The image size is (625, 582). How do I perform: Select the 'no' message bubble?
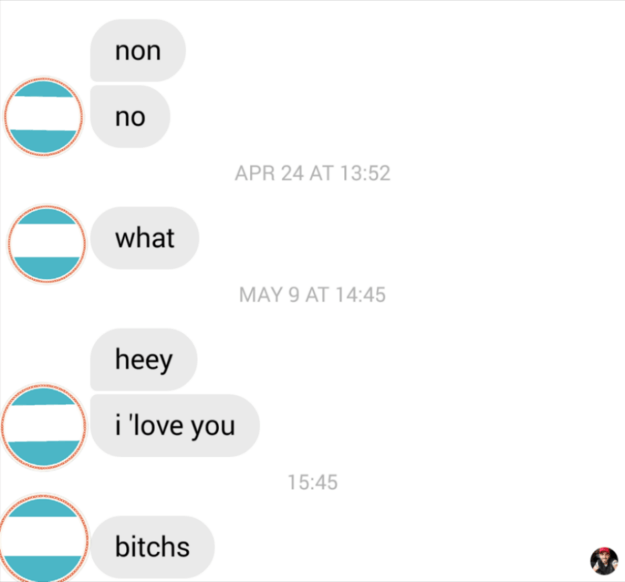pos(130,116)
